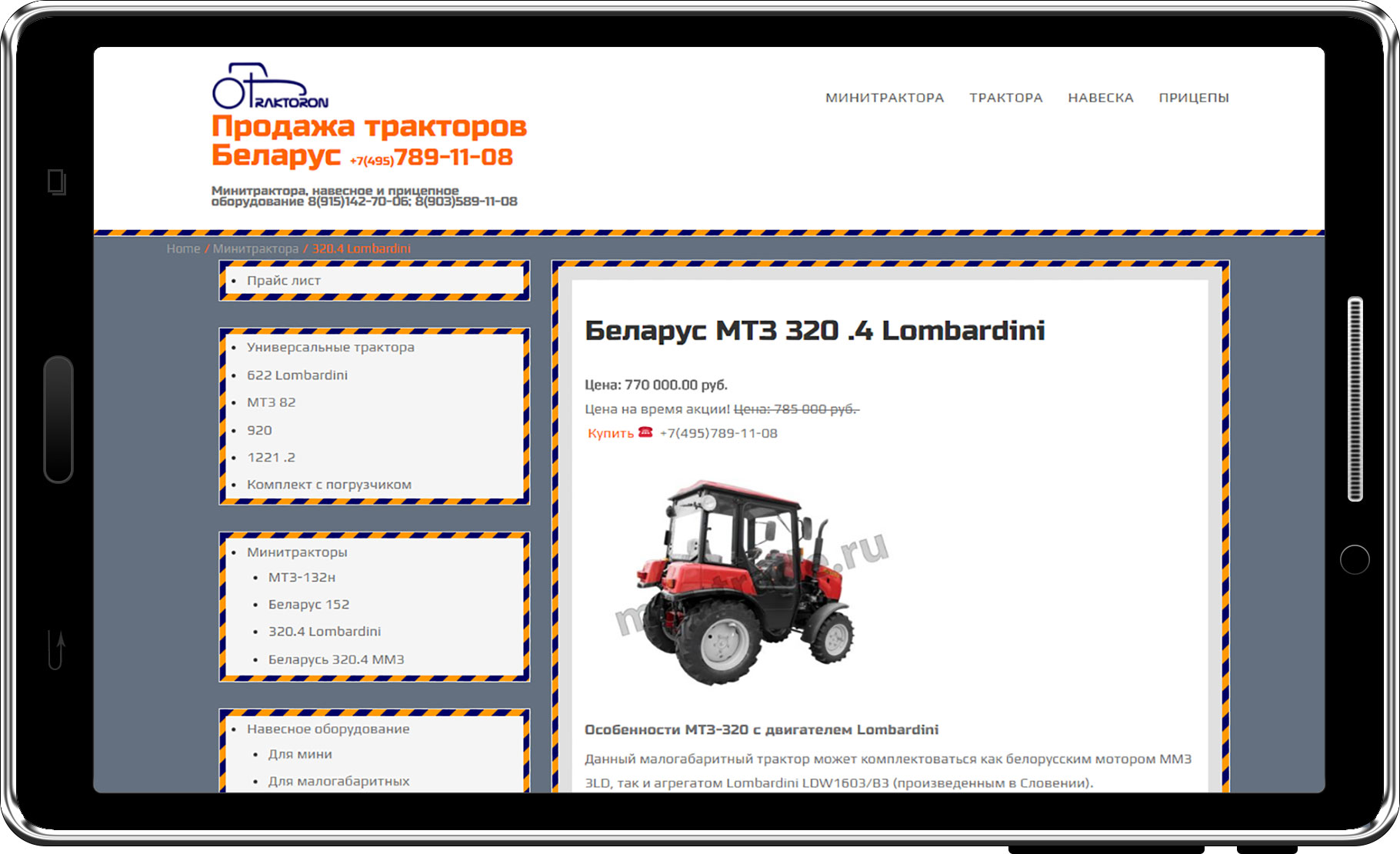This screenshot has width=1400, height=854.
Task: Open Минитрактора in the breadcrumb
Action: point(255,249)
